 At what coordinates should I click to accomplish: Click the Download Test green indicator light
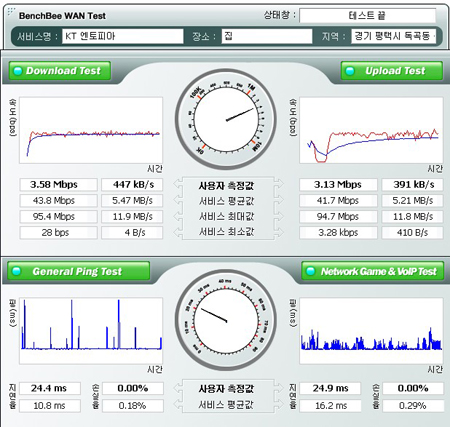tap(18, 71)
